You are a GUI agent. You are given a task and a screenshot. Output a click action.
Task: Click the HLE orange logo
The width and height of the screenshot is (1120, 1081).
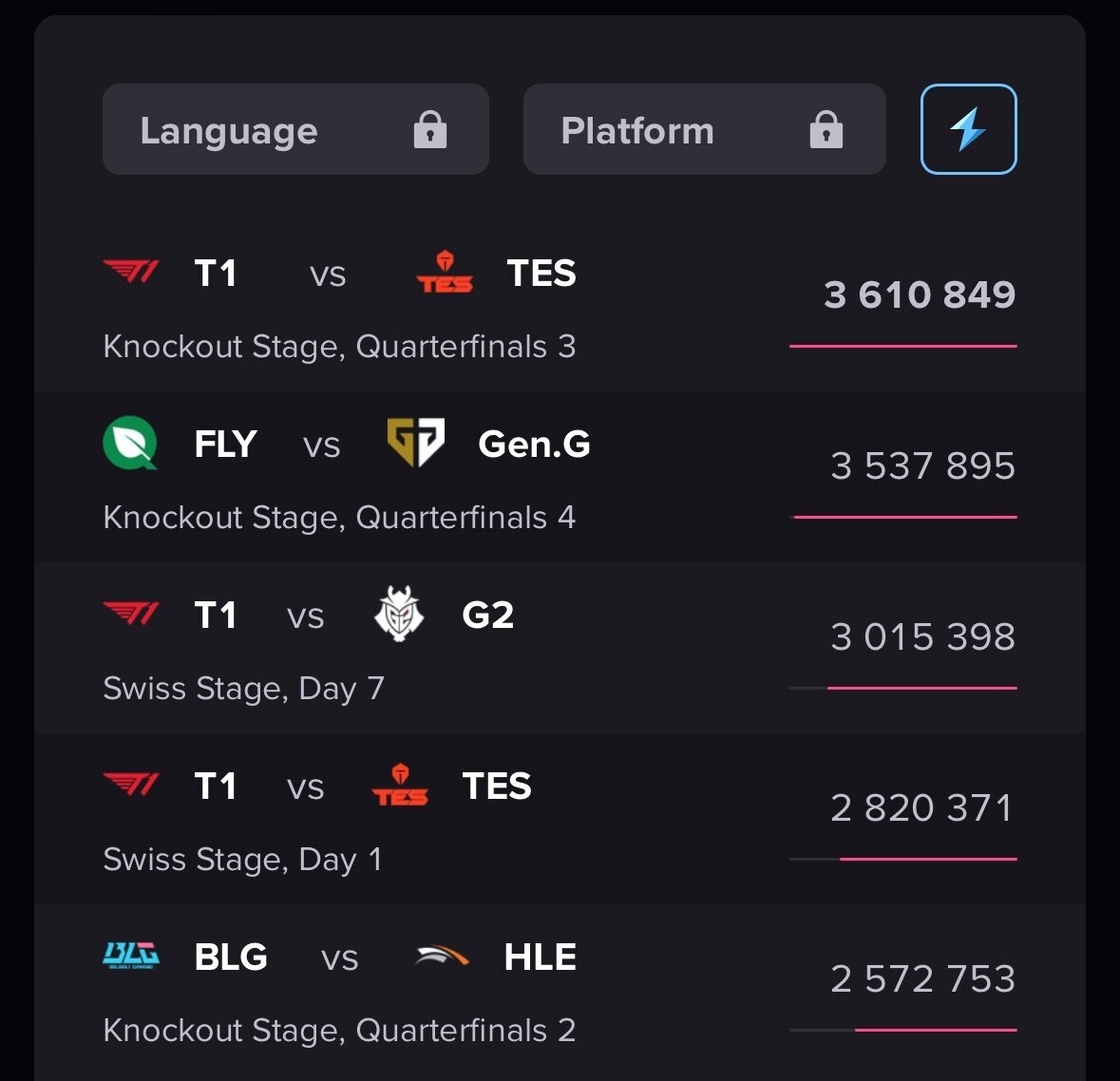pyautogui.click(x=443, y=956)
